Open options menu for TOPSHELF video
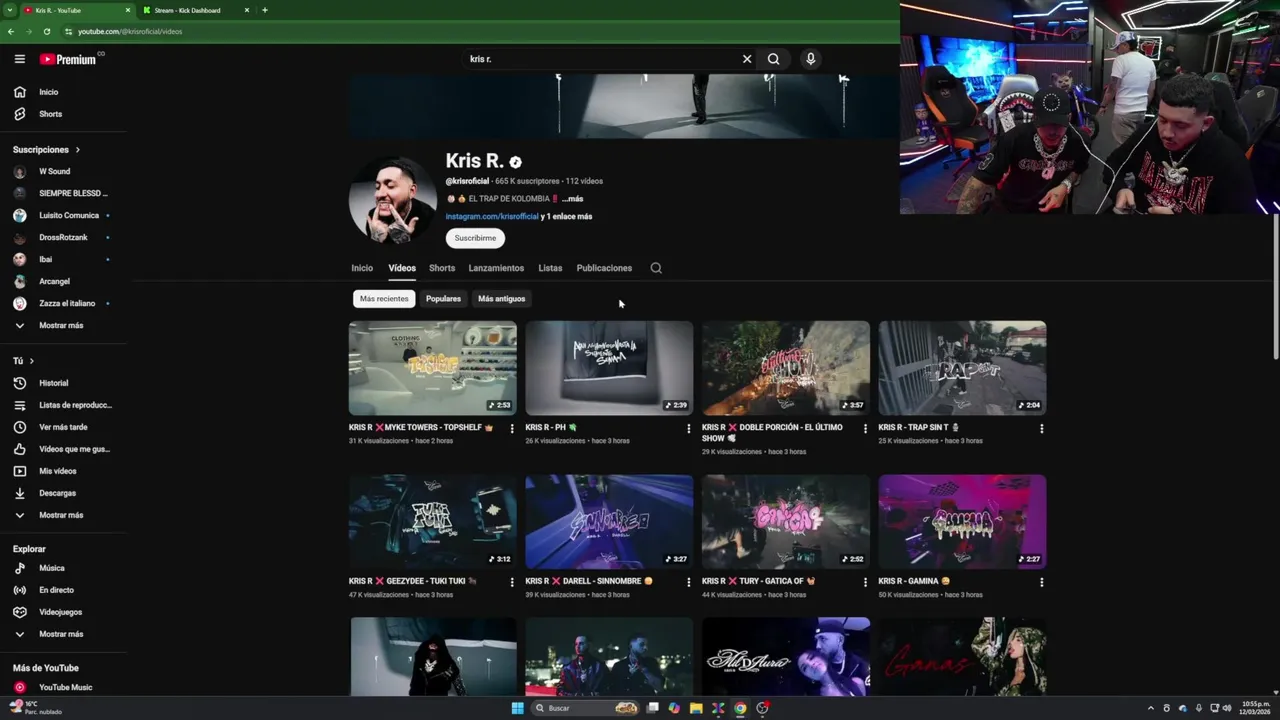This screenshot has width=1280, height=720. point(512,428)
